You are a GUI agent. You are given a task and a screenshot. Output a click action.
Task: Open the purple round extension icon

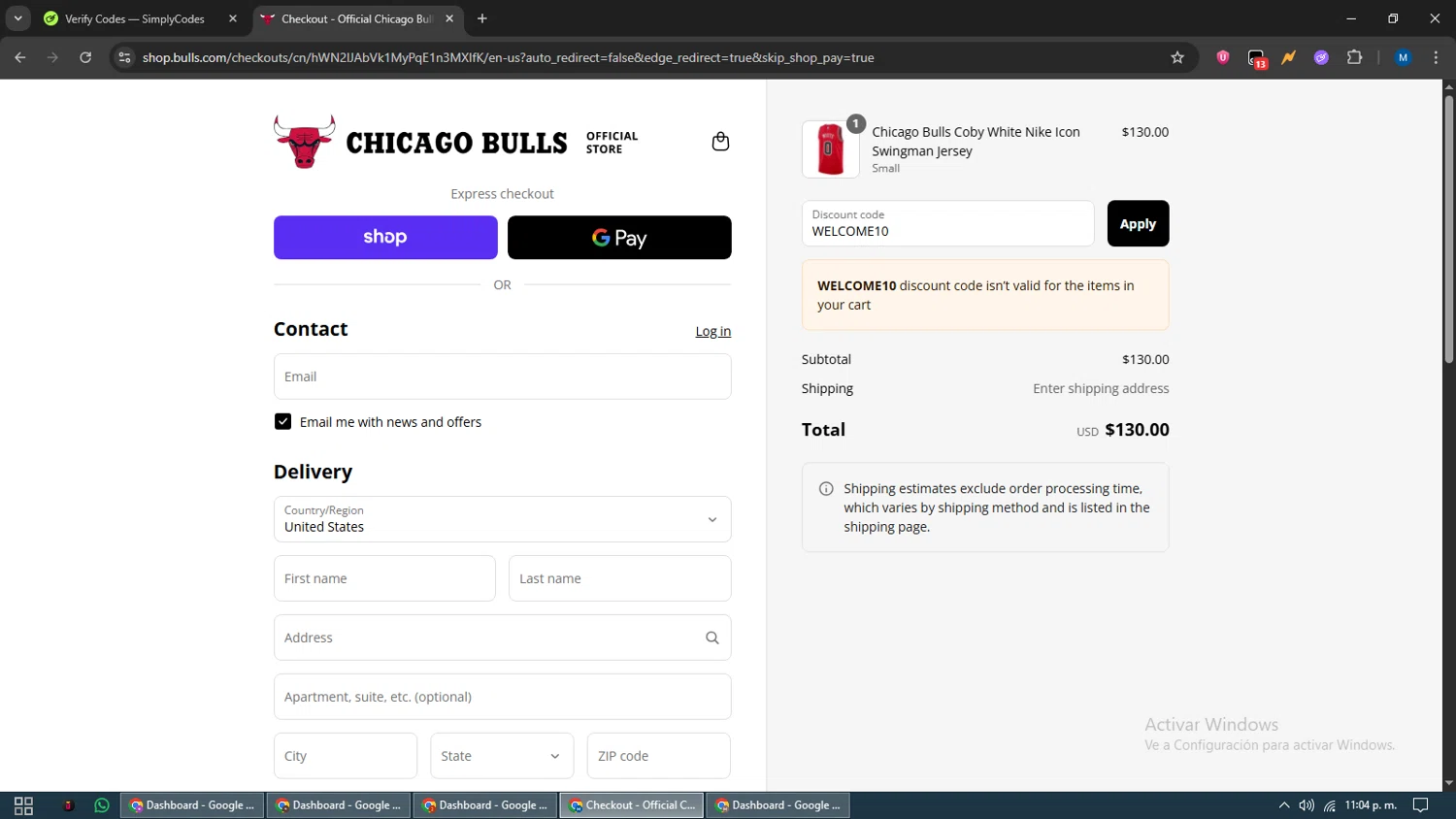pos(1321,57)
